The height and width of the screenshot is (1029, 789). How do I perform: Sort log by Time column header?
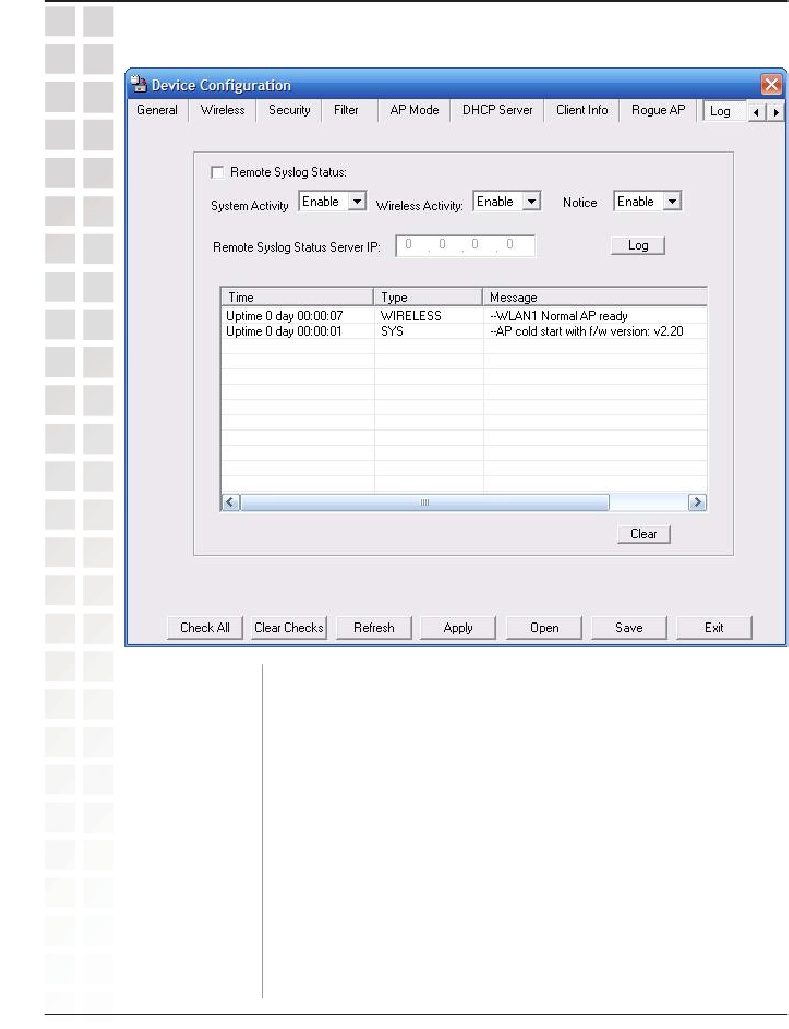(297, 297)
